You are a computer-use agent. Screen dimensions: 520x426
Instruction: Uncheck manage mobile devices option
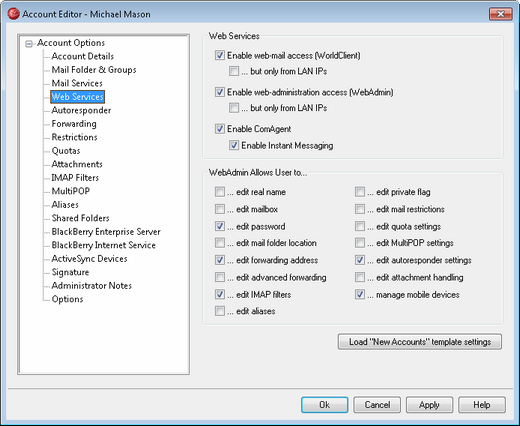(360, 294)
